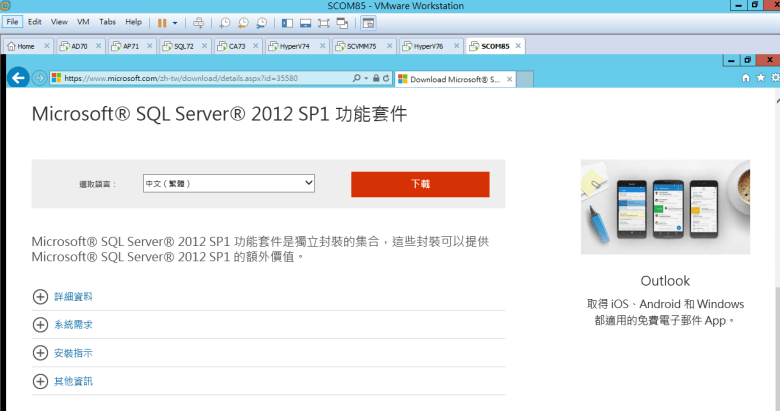Click the IE back arrow button

click(17, 78)
